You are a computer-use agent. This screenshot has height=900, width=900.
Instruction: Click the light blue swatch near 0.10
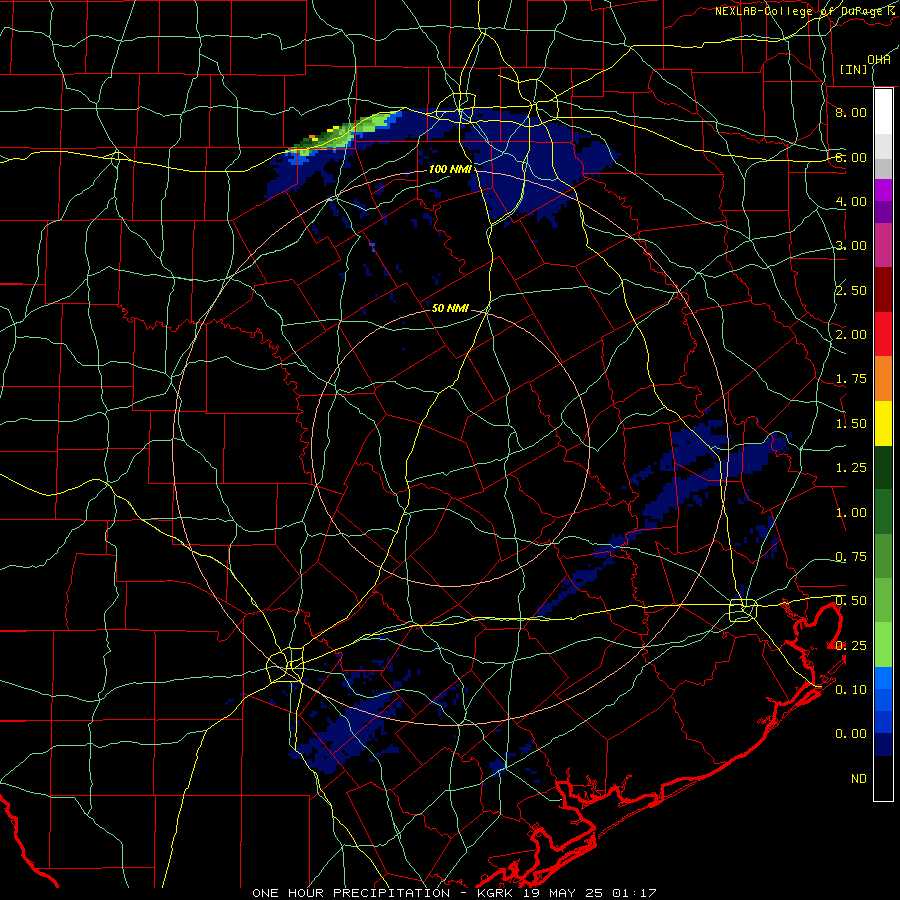883,678
